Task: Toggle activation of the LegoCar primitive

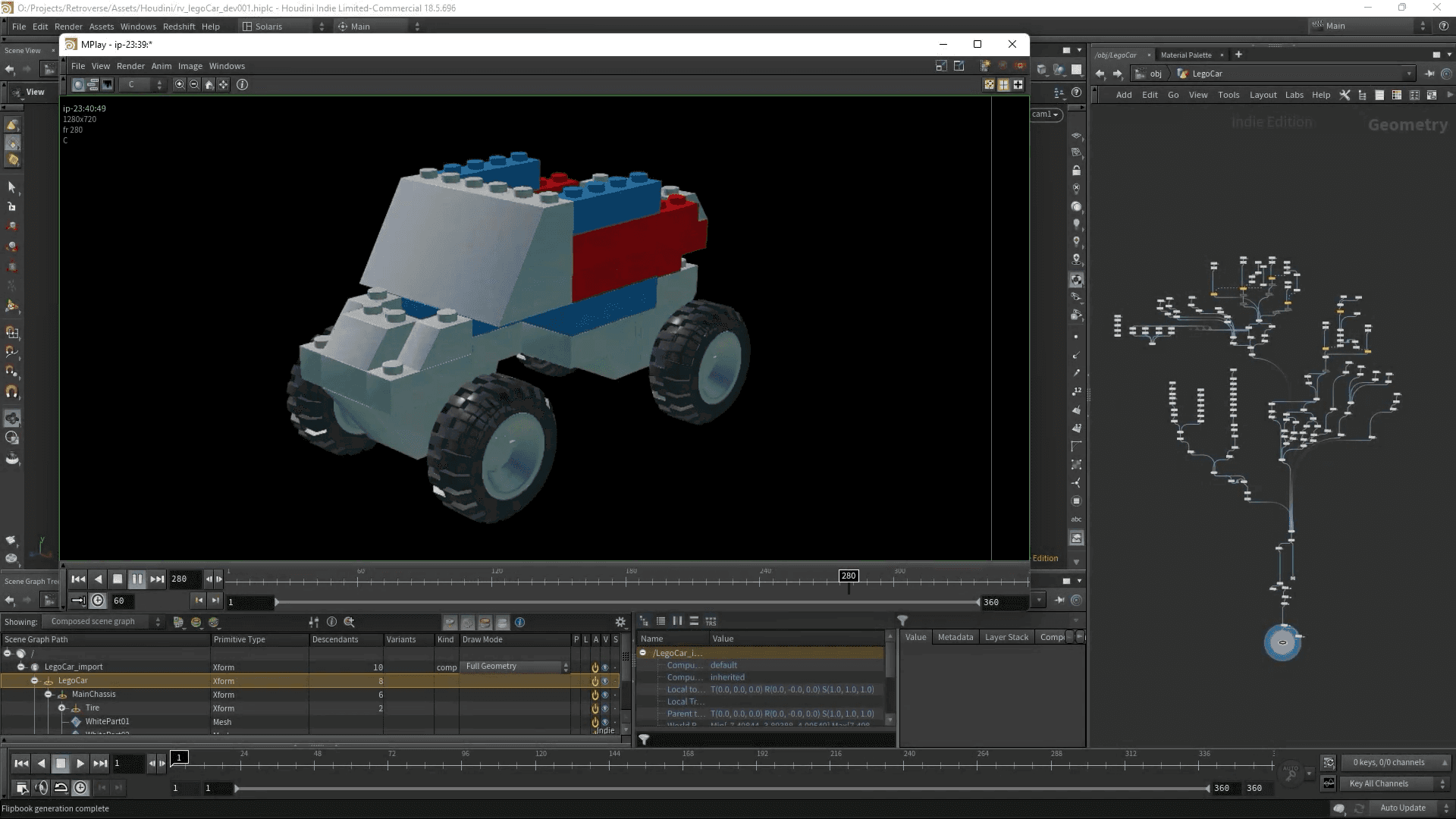Action: [x=595, y=681]
